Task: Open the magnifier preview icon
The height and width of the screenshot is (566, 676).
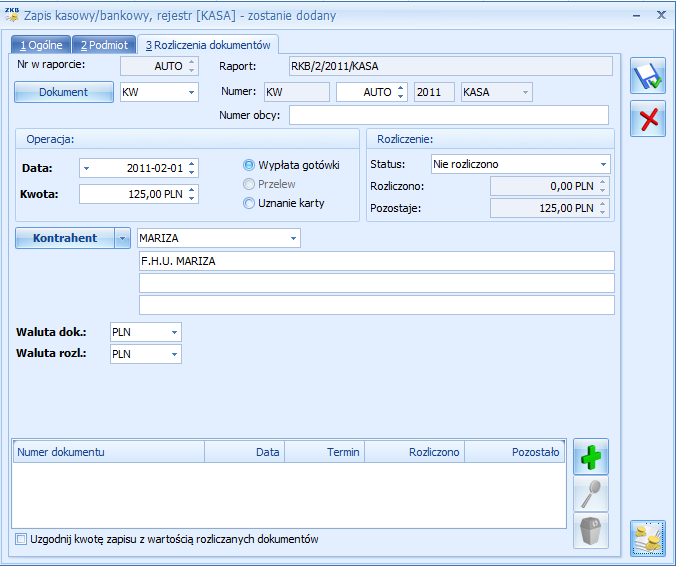Action: (x=591, y=494)
